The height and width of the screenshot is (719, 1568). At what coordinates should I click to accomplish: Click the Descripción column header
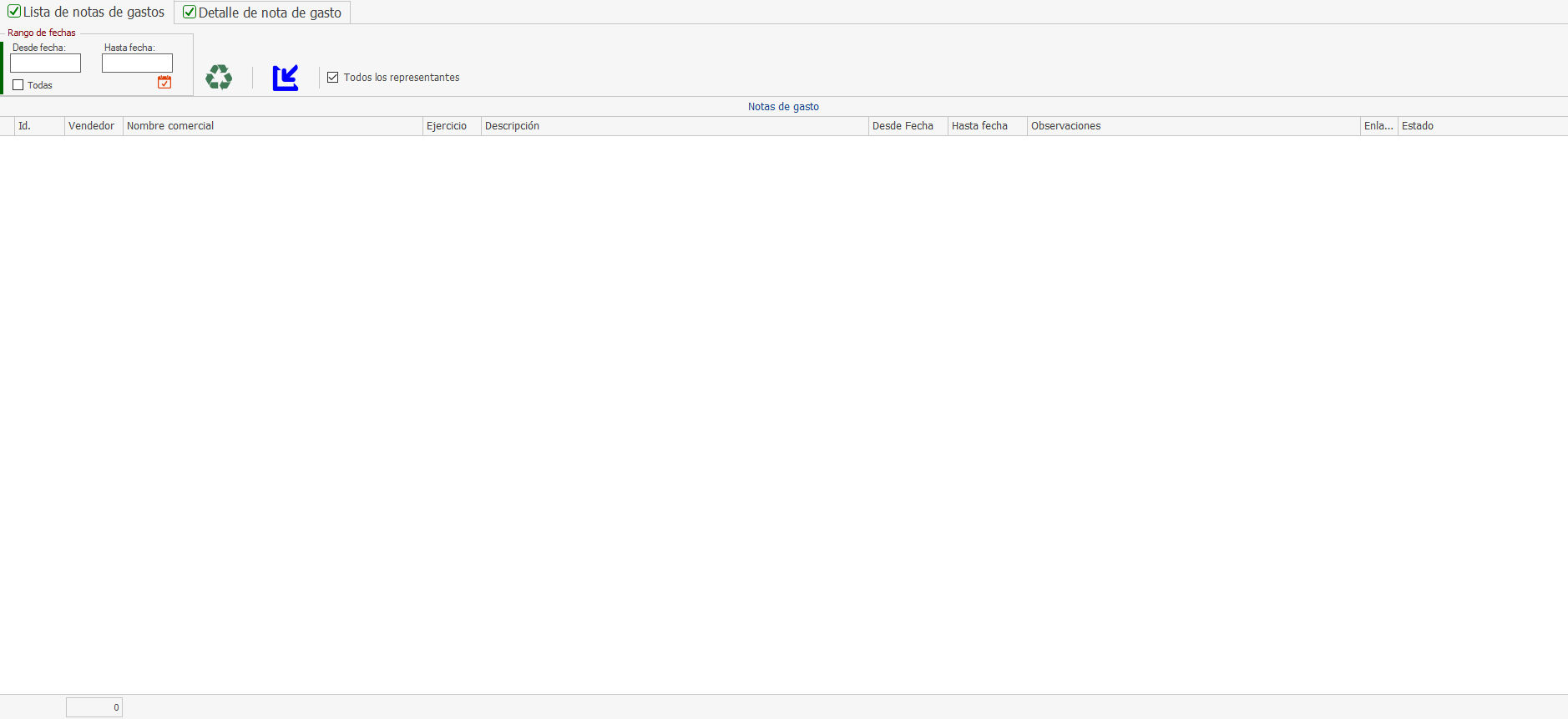pyautogui.click(x=674, y=126)
